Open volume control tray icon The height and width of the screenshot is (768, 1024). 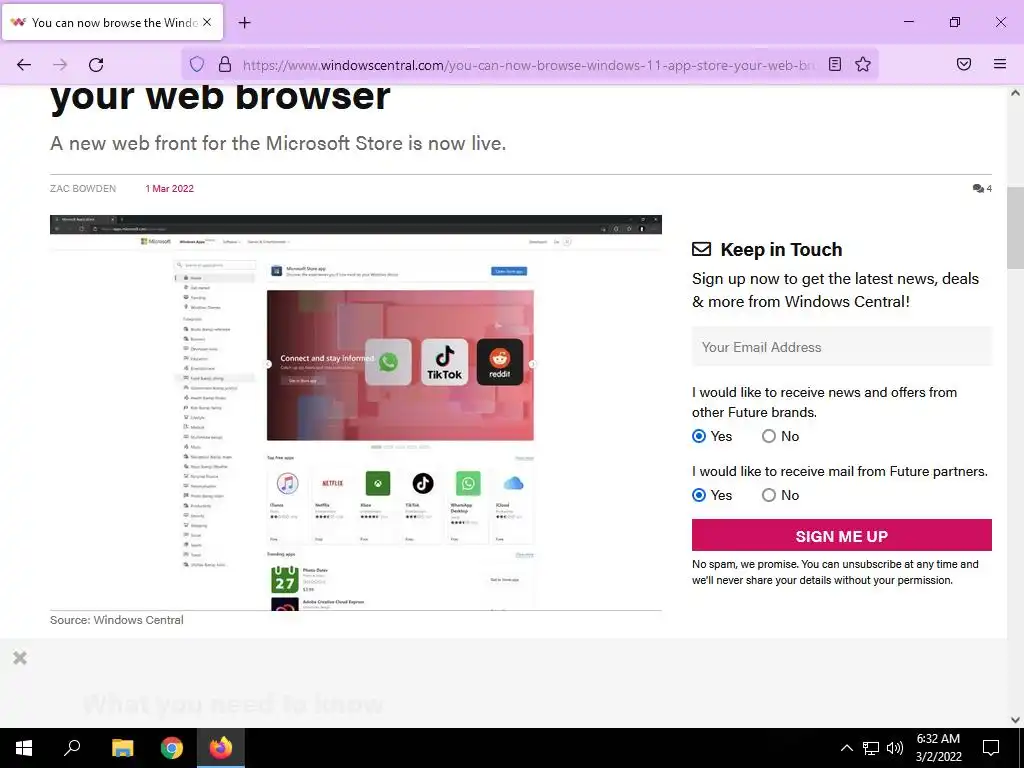click(895, 748)
